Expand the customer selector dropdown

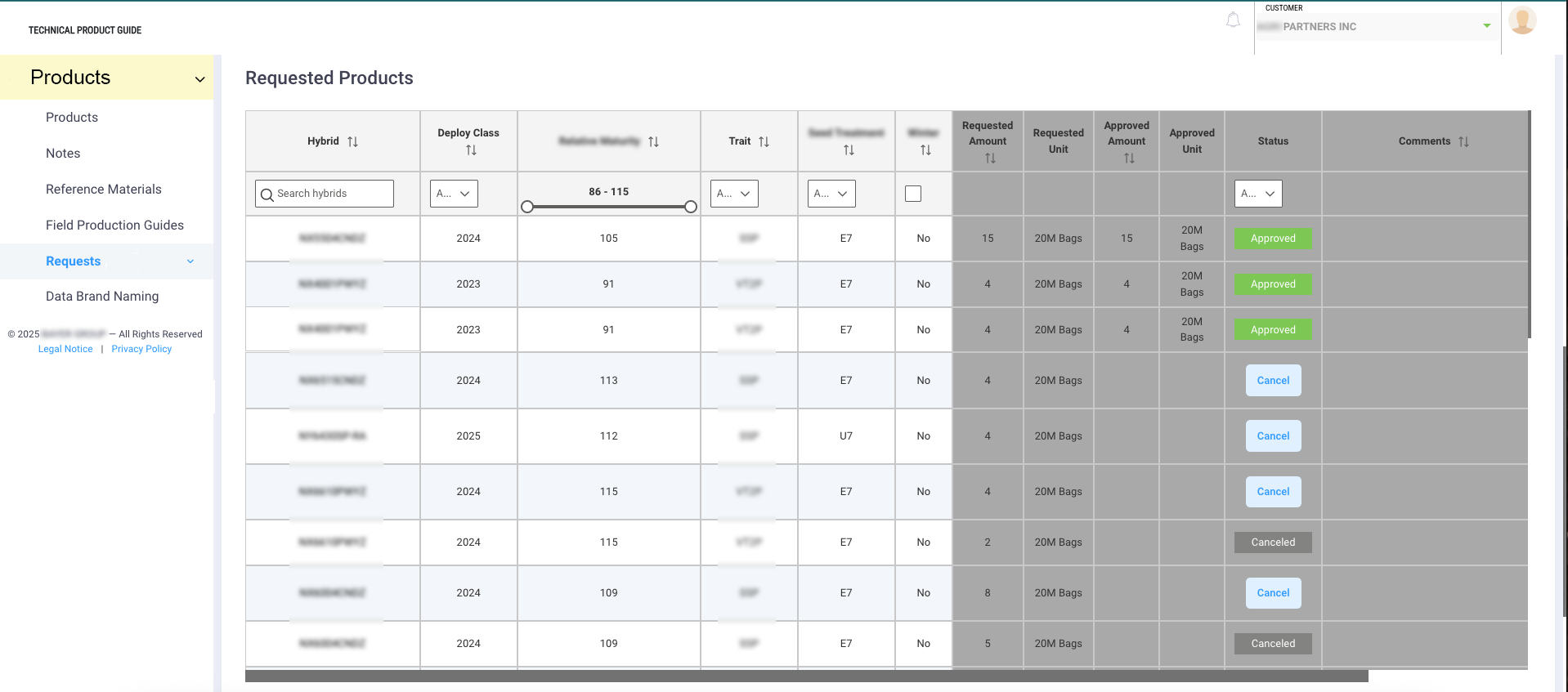pyautogui.click(x=1487, y=26)
